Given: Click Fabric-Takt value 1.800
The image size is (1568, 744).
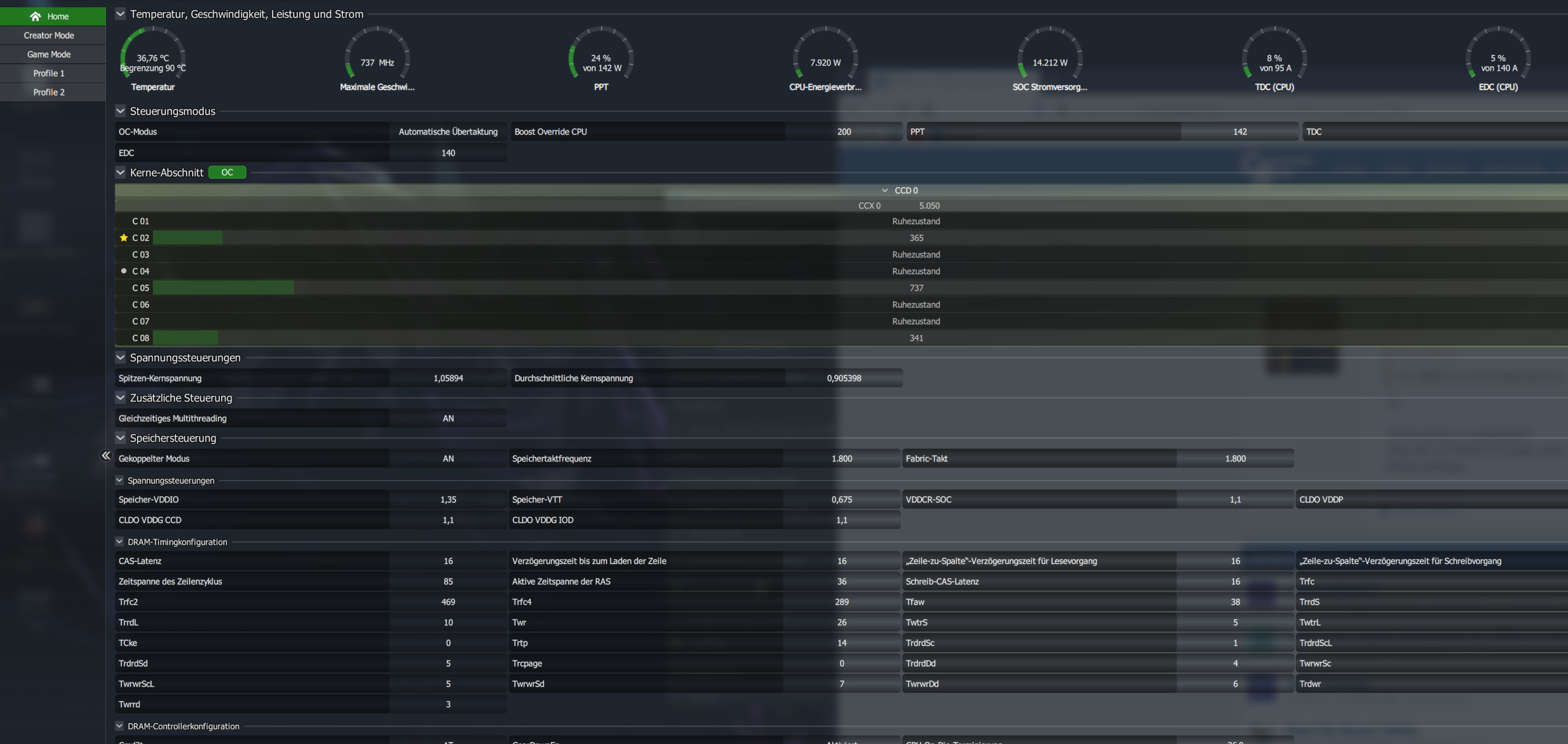Looking at the screenshot, I should (1235, 459).
